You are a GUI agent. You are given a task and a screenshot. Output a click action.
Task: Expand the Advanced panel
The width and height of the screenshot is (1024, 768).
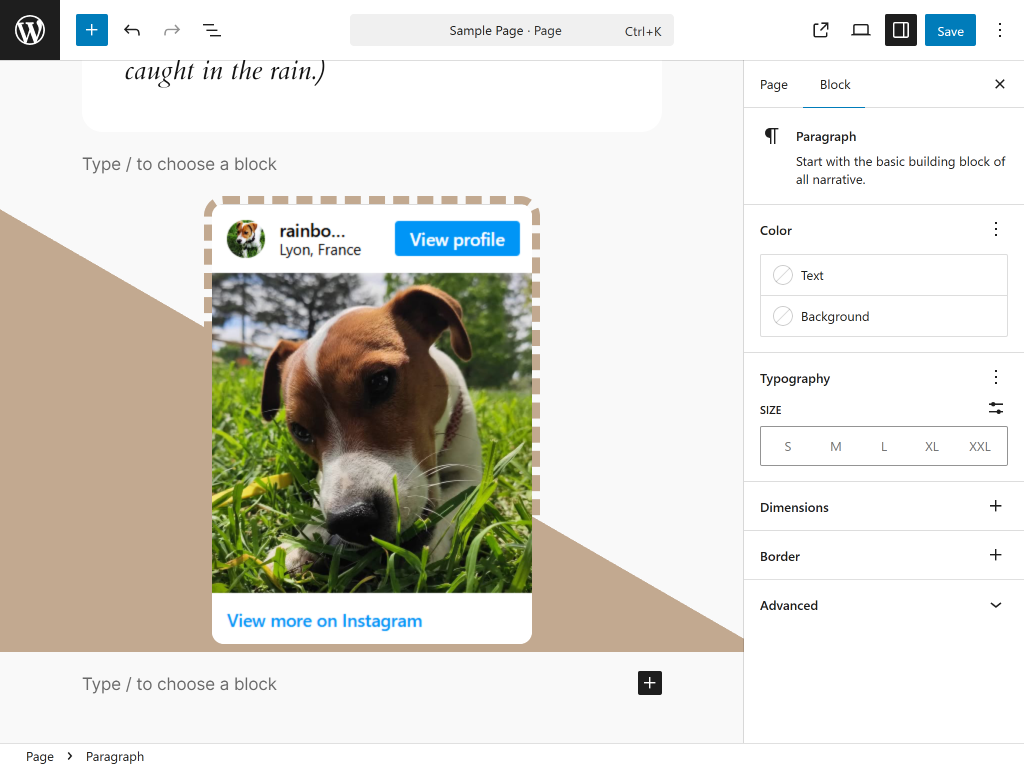click(995, 605)
